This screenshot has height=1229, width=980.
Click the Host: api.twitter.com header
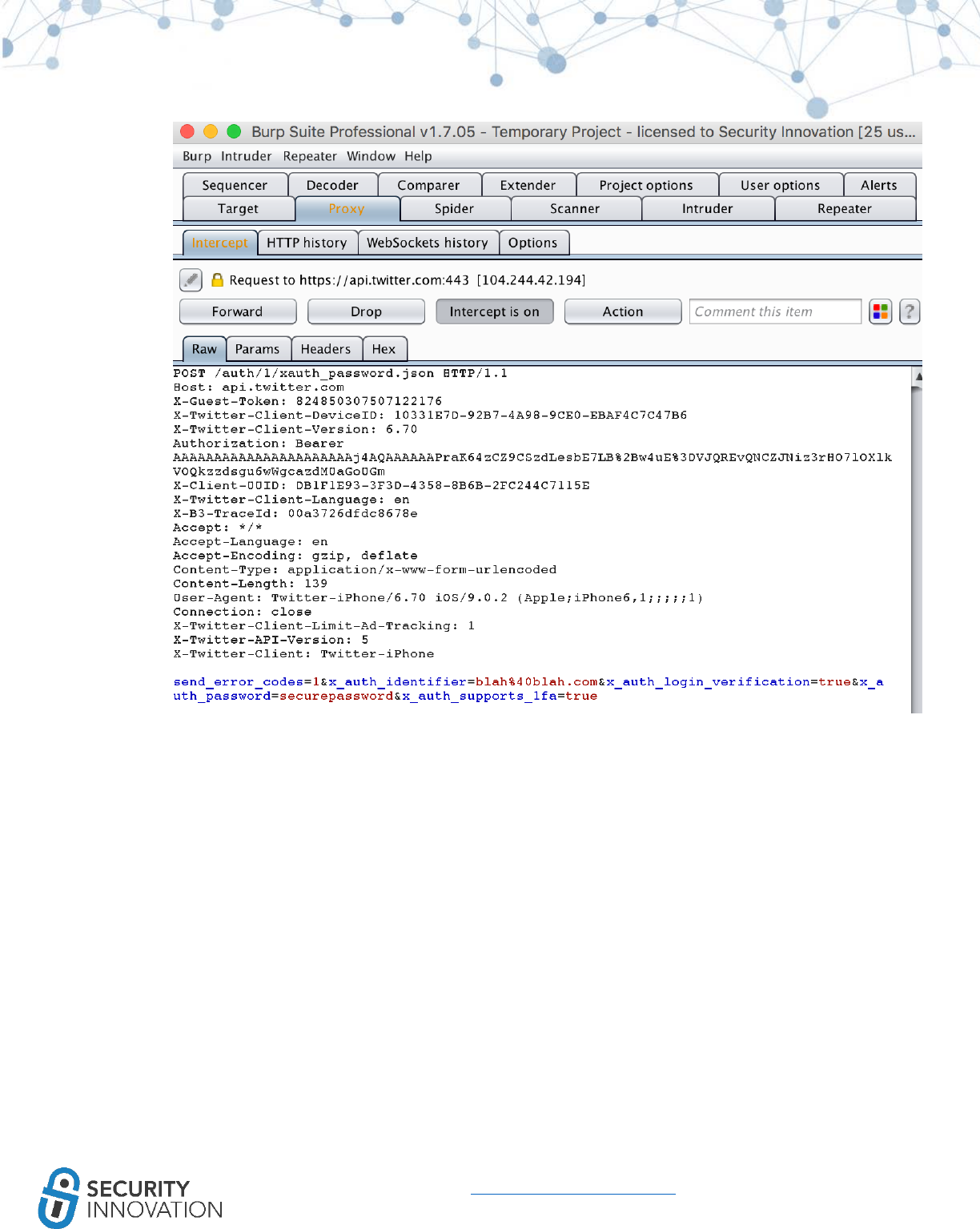259,388
